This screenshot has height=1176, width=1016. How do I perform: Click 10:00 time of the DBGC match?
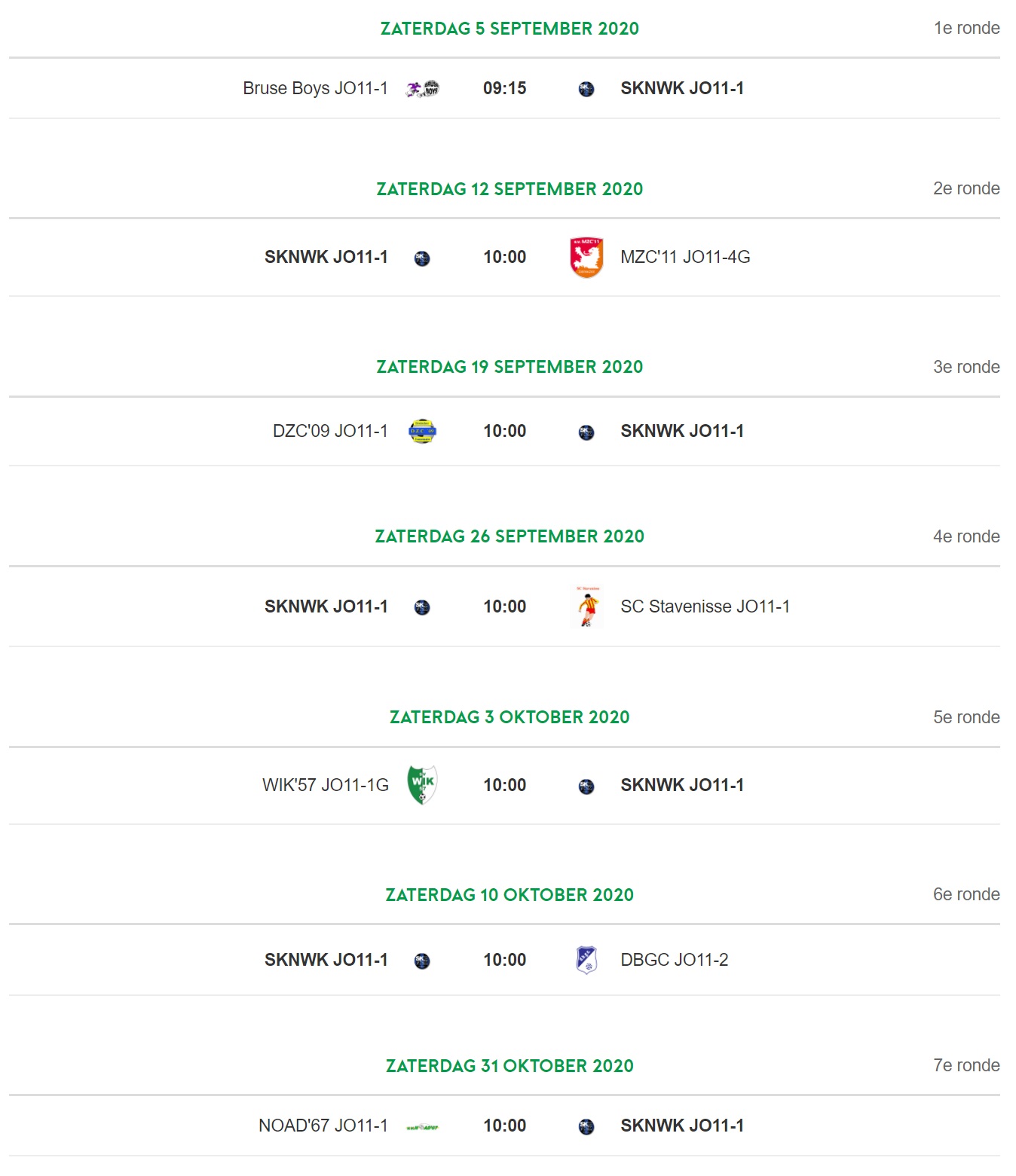[505, 960]
